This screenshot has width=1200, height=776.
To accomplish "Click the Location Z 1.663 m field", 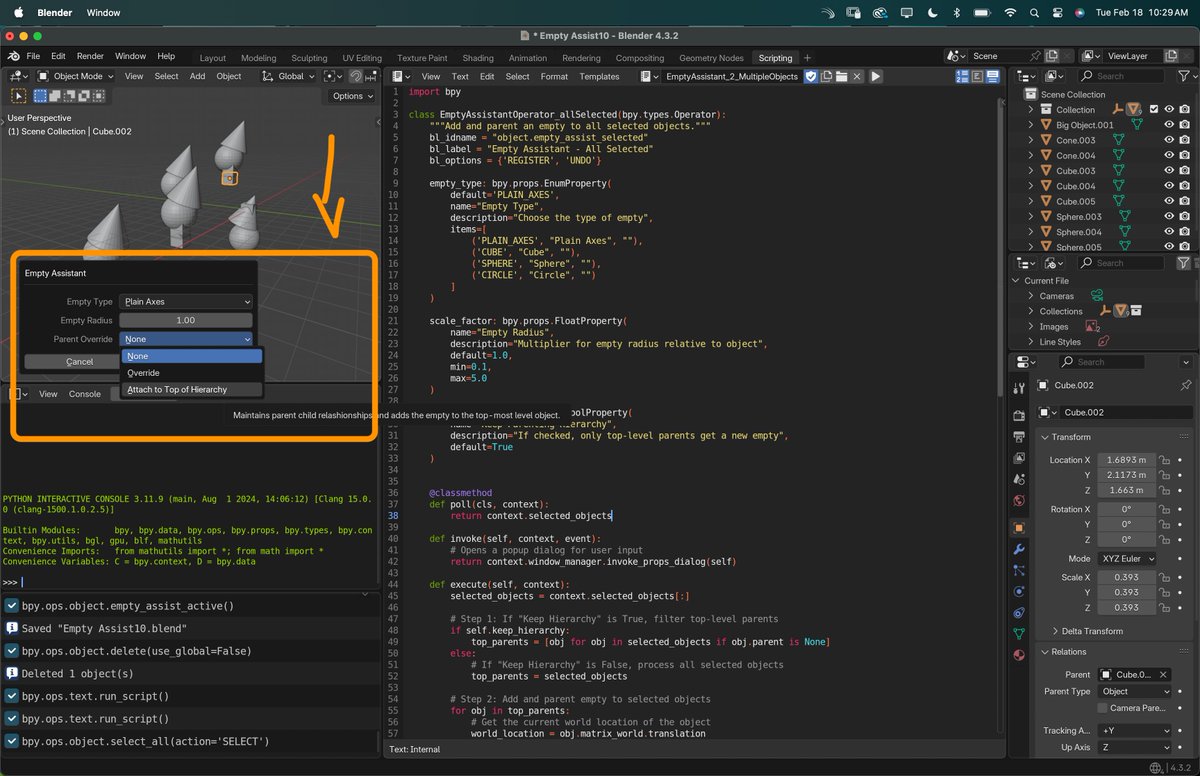I will (1126, 490).
